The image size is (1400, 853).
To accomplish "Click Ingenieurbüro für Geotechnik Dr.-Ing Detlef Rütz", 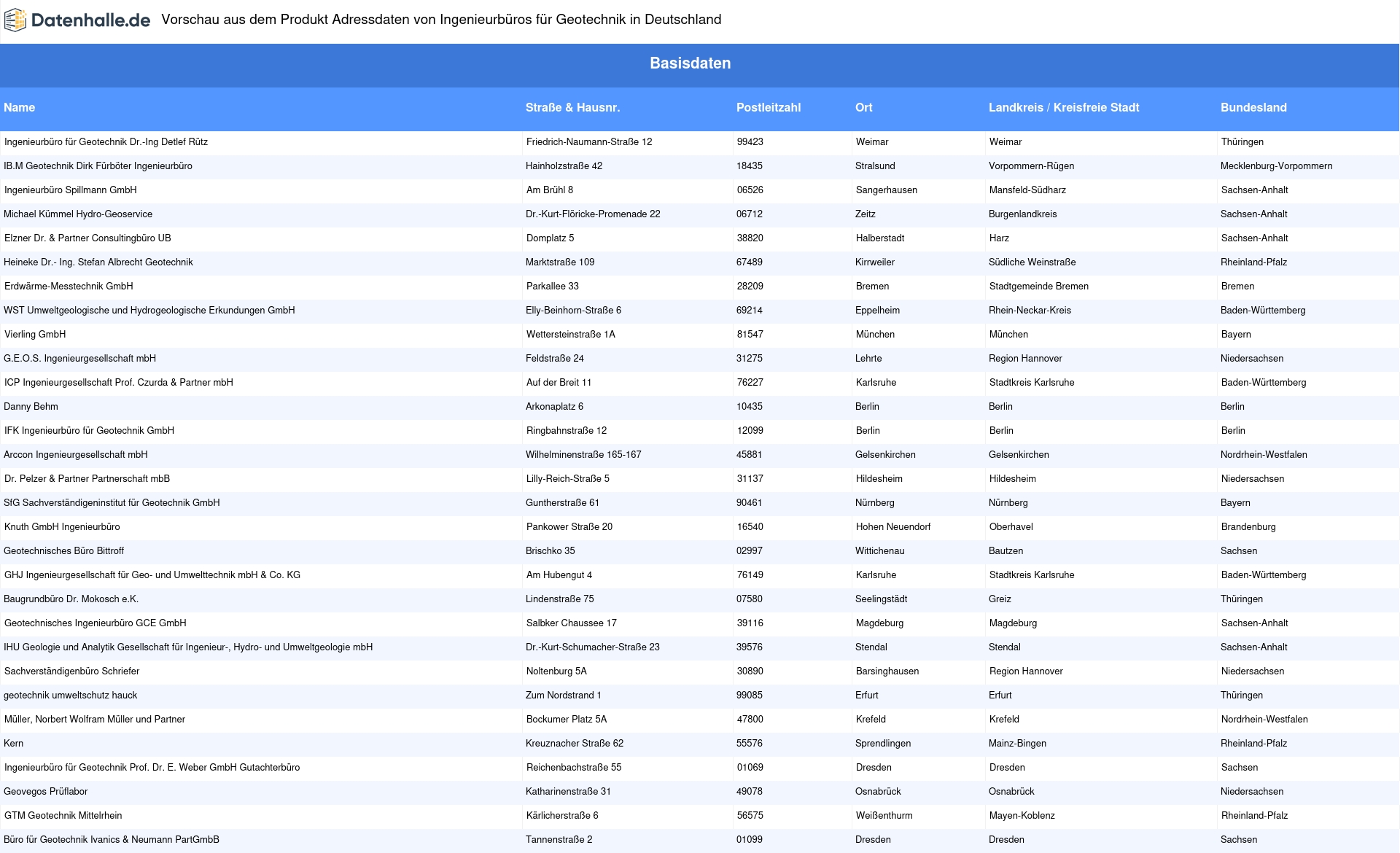I will click(x=106, y=142).
